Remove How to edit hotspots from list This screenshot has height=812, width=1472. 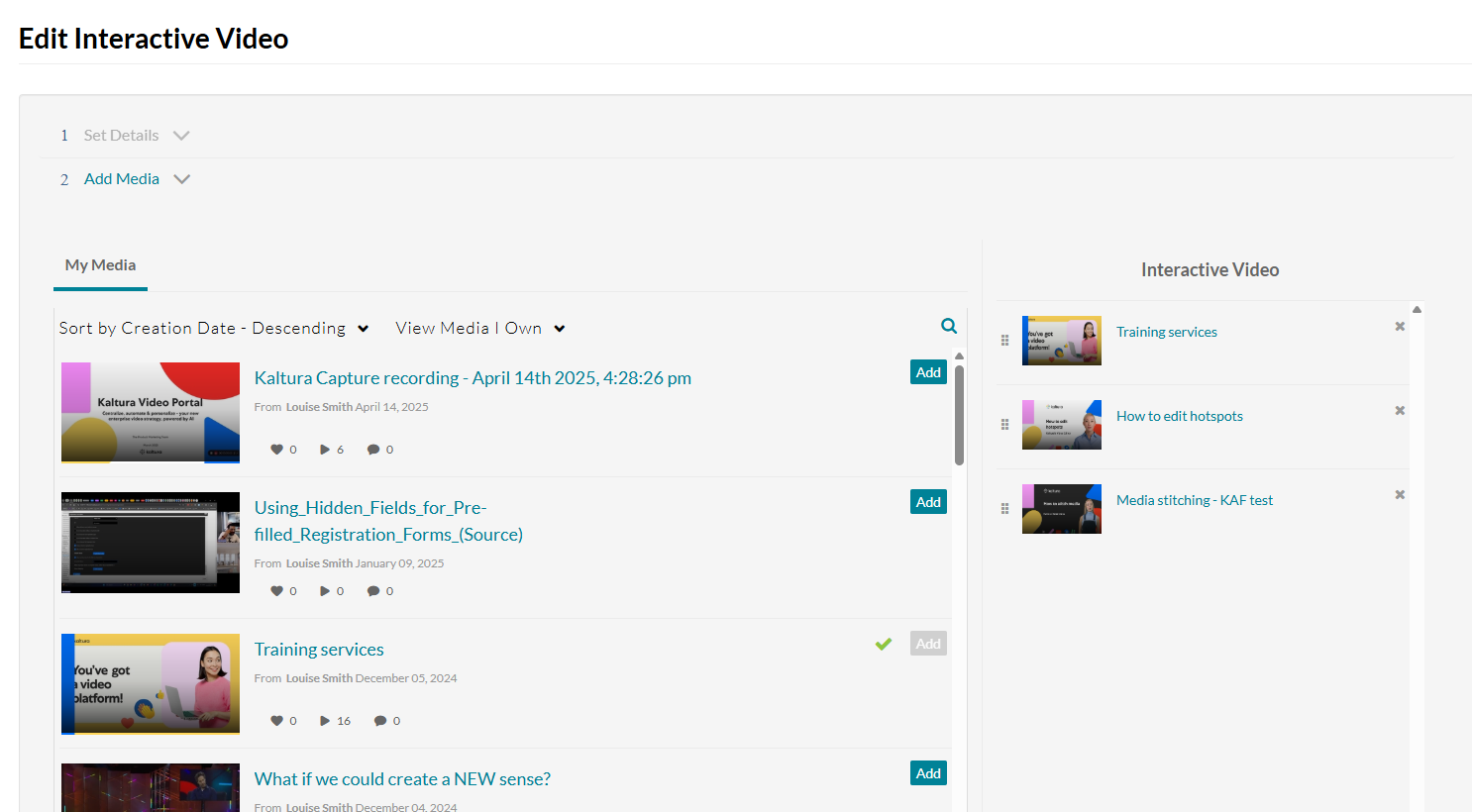tap(1400, 410)
